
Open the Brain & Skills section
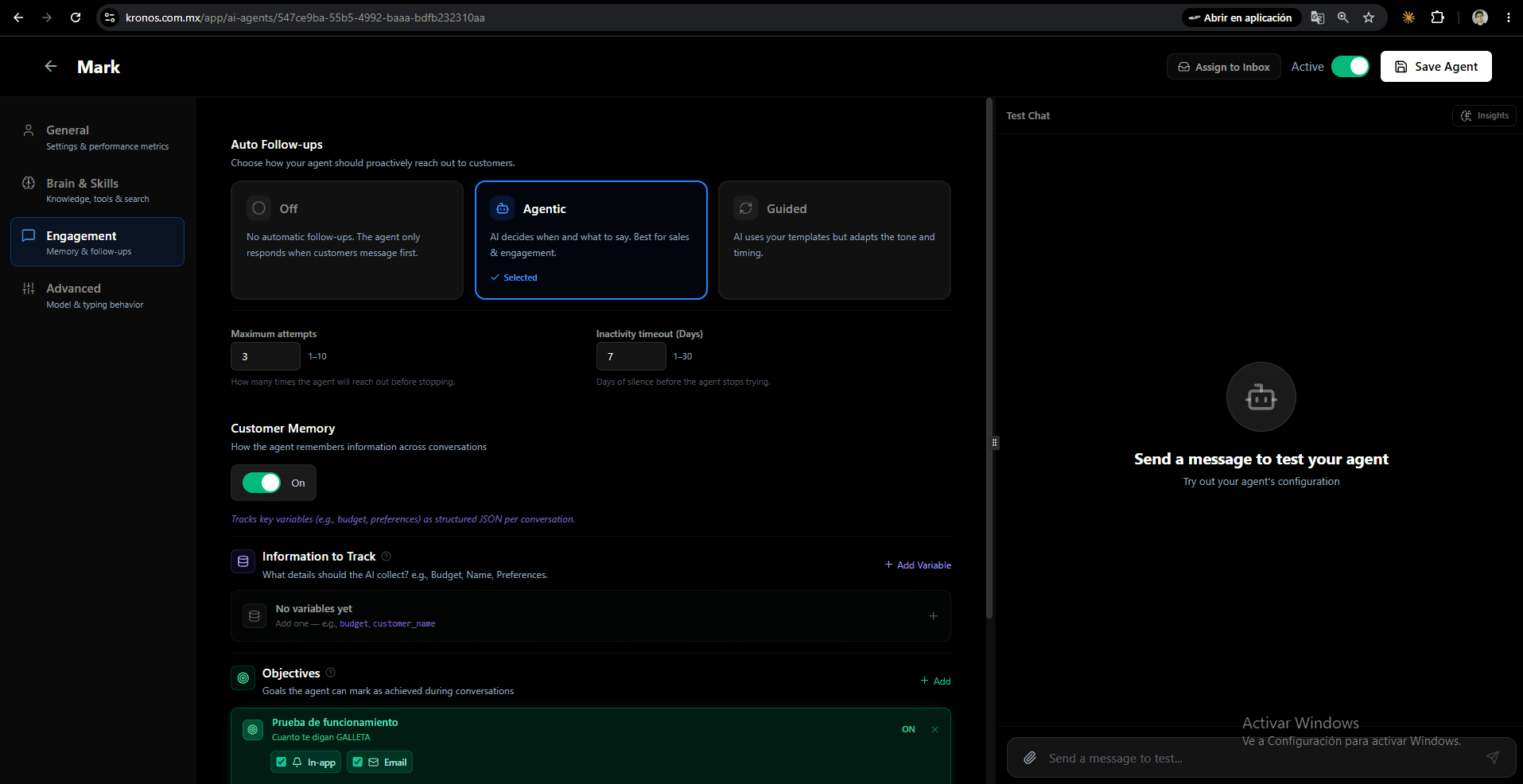tap(97, 191)
